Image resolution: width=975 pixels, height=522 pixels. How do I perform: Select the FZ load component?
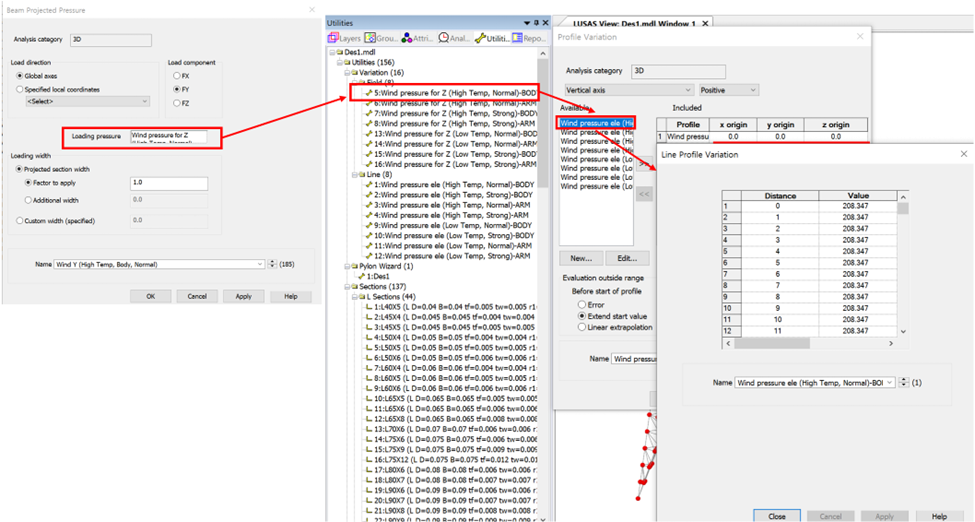coord(178,103)
